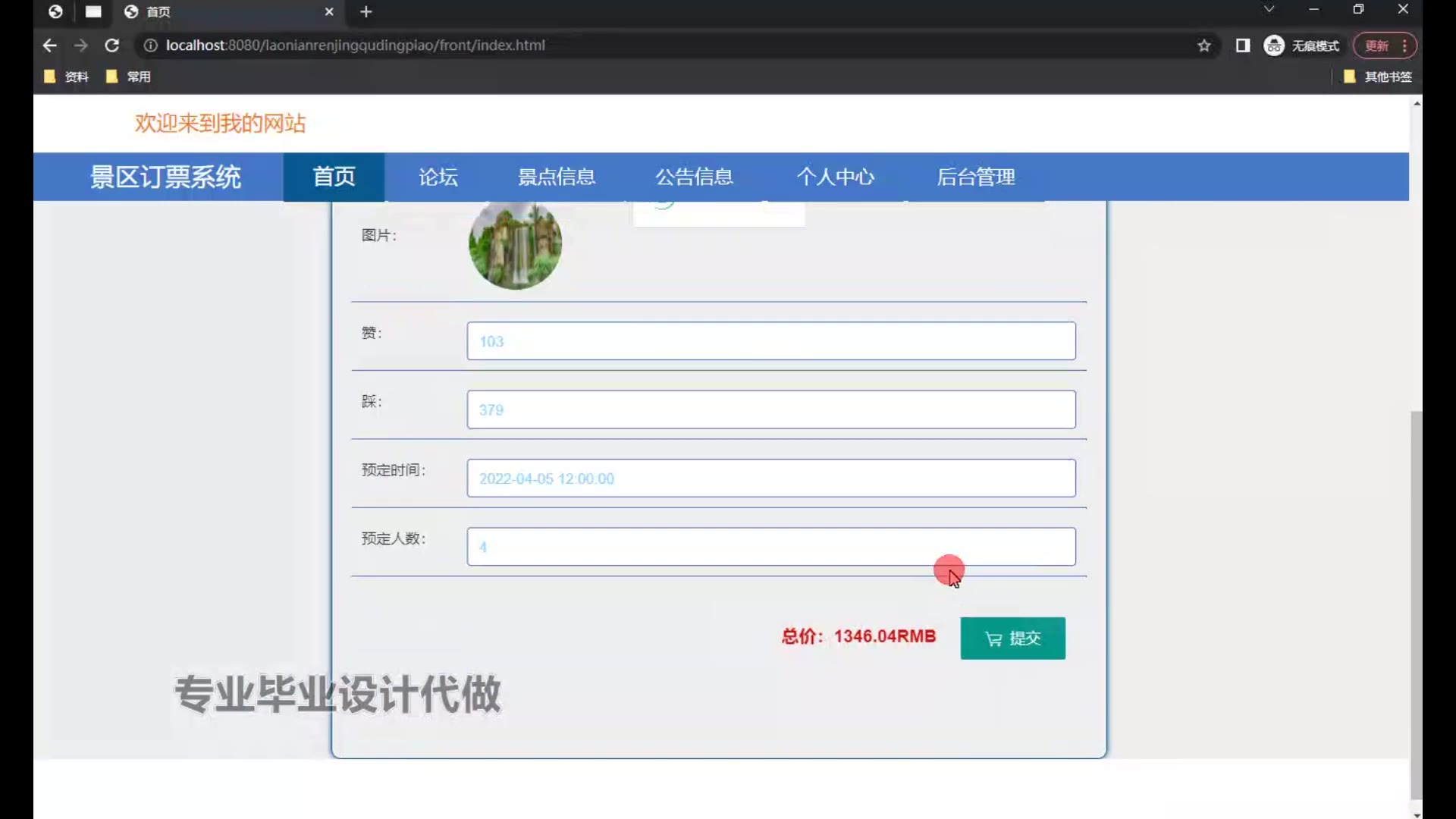Close the 首页 browser tab
Viewport: 1456px width, 819px height.
[x=328, y=12]
